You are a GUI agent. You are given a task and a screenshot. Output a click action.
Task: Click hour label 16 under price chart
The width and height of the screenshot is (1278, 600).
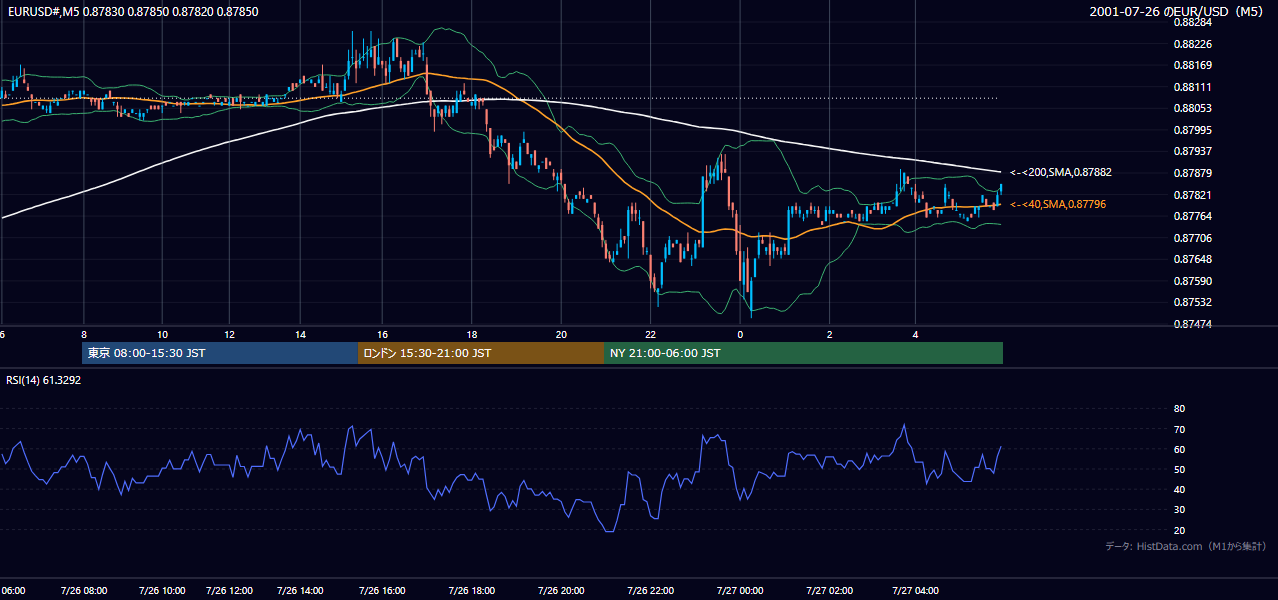(x=382, y=334)
